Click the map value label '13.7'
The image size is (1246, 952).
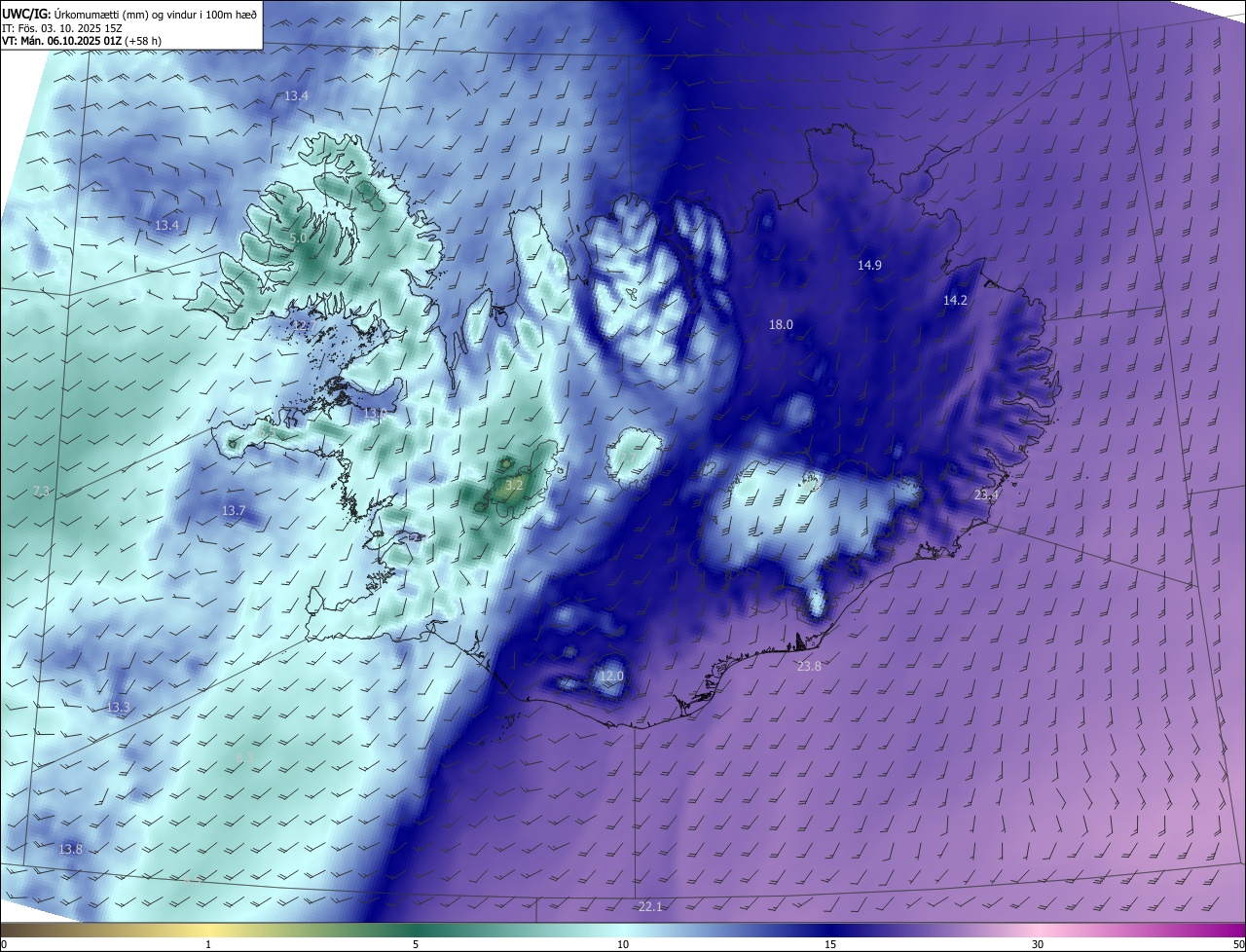click(234, 510)
